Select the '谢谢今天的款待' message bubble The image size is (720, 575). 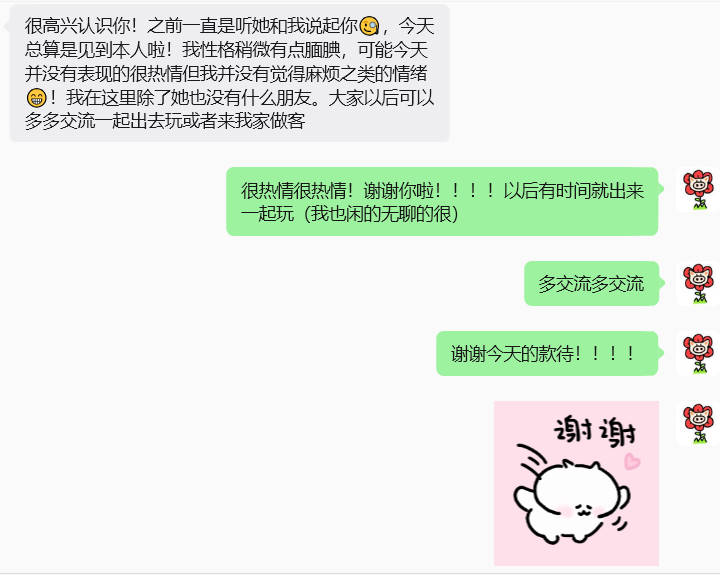pos(547,354)
